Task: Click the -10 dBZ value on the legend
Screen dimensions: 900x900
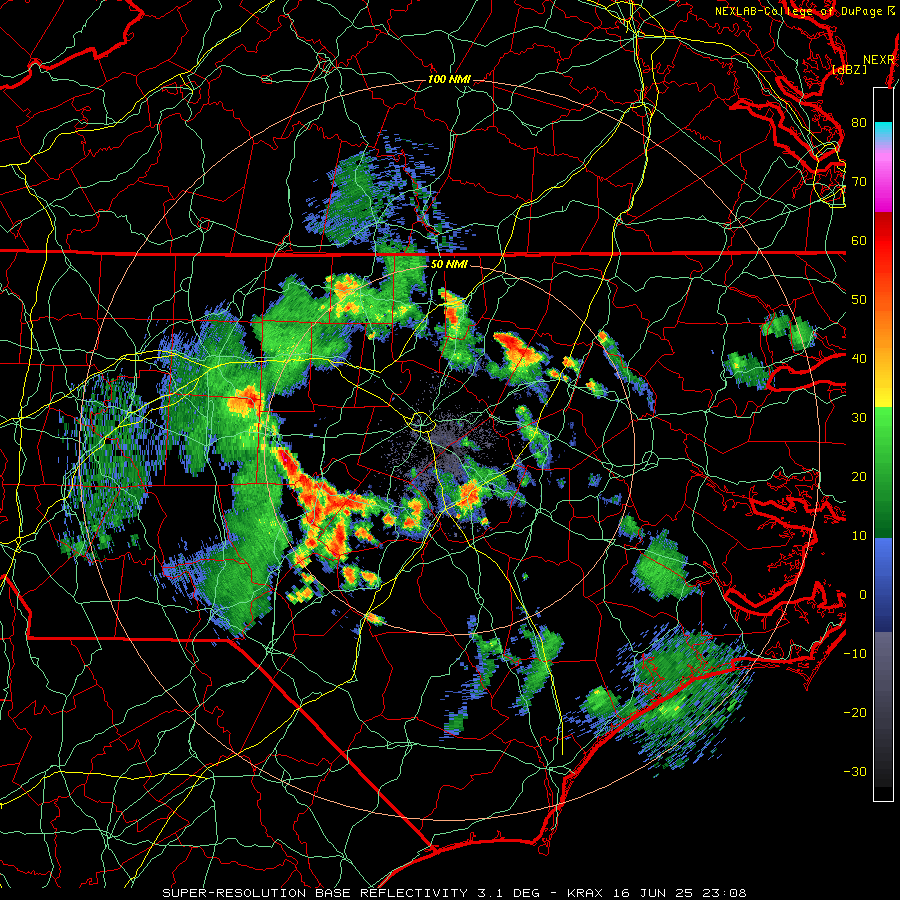Action: 855,654
